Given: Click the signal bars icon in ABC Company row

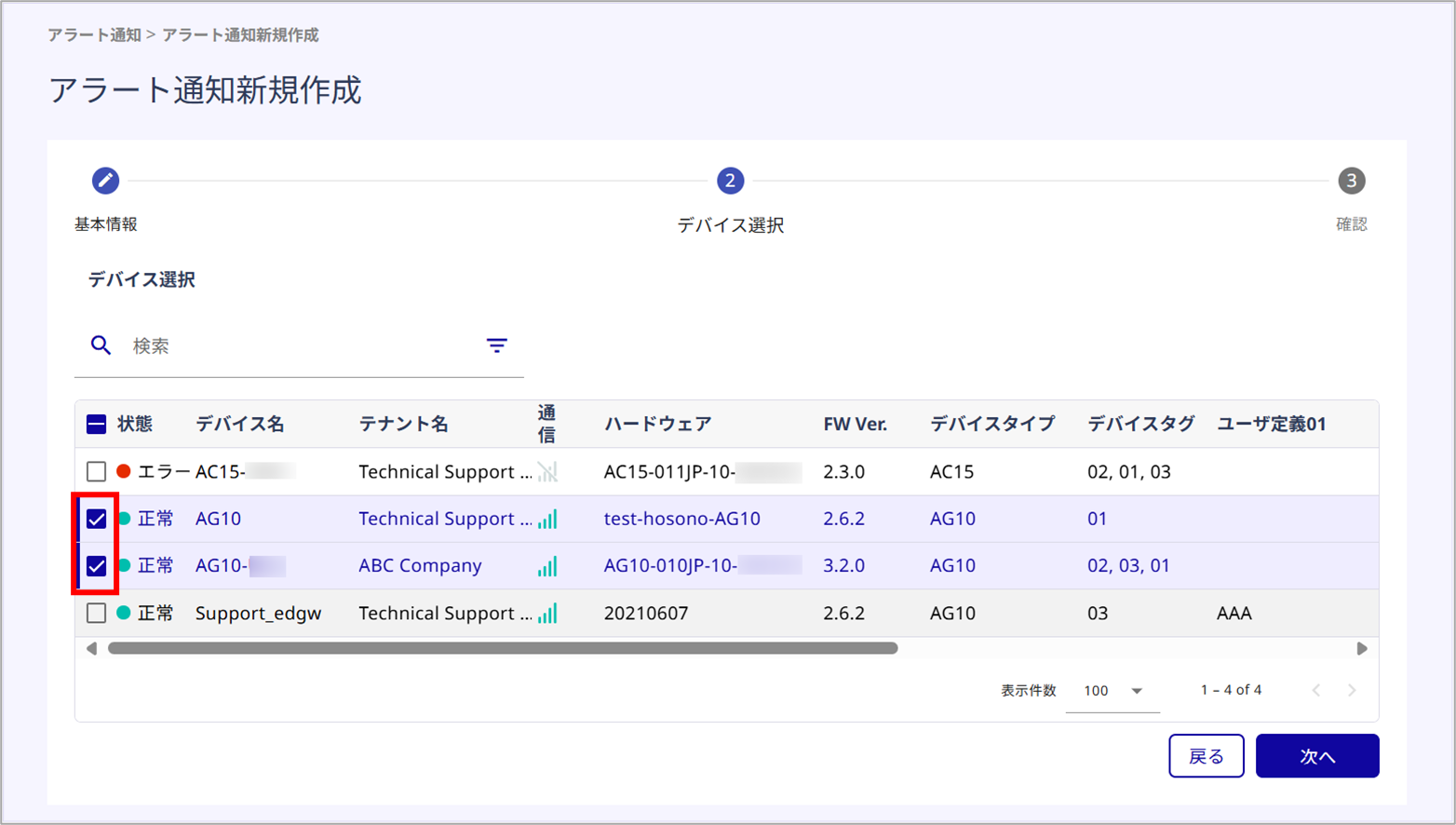Looking at the screenshot, I should [x=547, y=566].
